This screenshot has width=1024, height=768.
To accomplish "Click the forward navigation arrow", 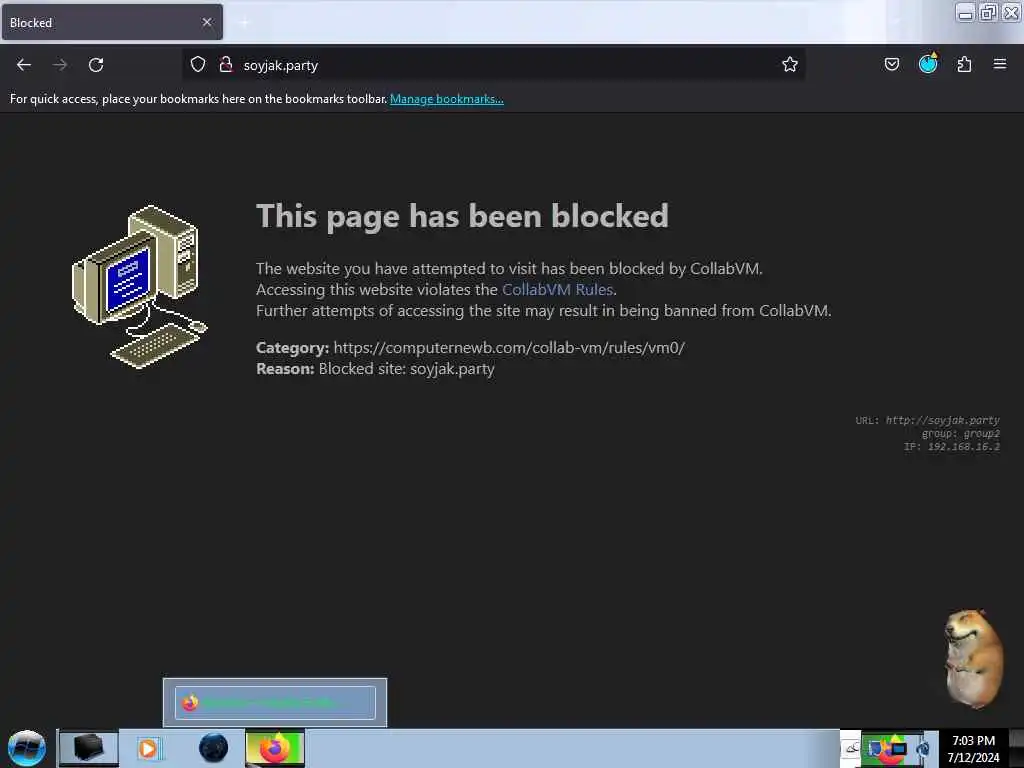I will (x=60, y=65).
